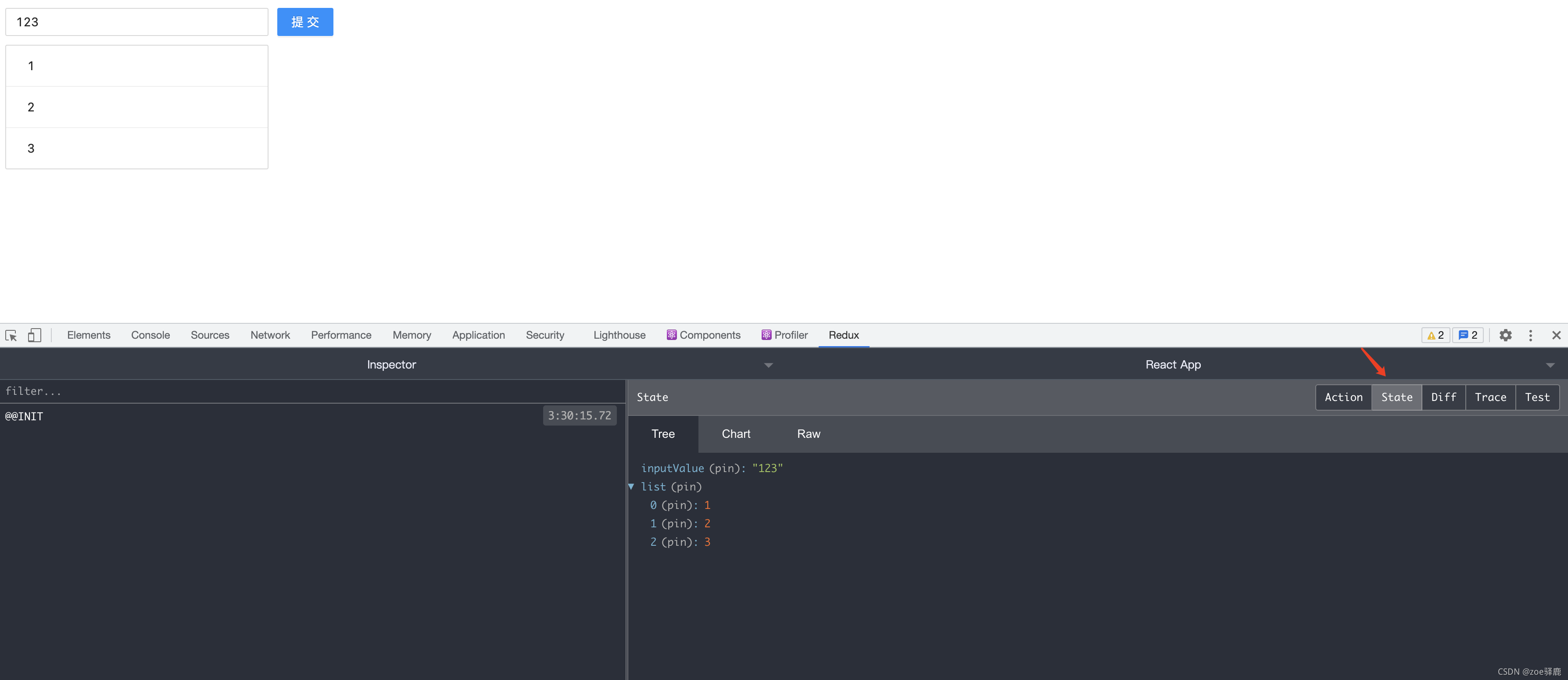This screenshot has height=680, width=1568.
Task: Click the messages count badge
Action: [x=1468, y=336]
